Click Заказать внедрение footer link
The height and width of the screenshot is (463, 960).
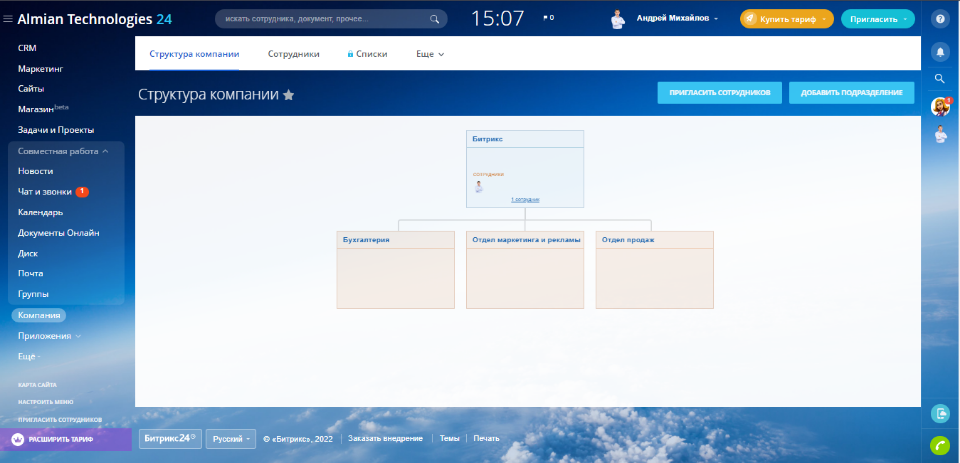pos(385,439)
